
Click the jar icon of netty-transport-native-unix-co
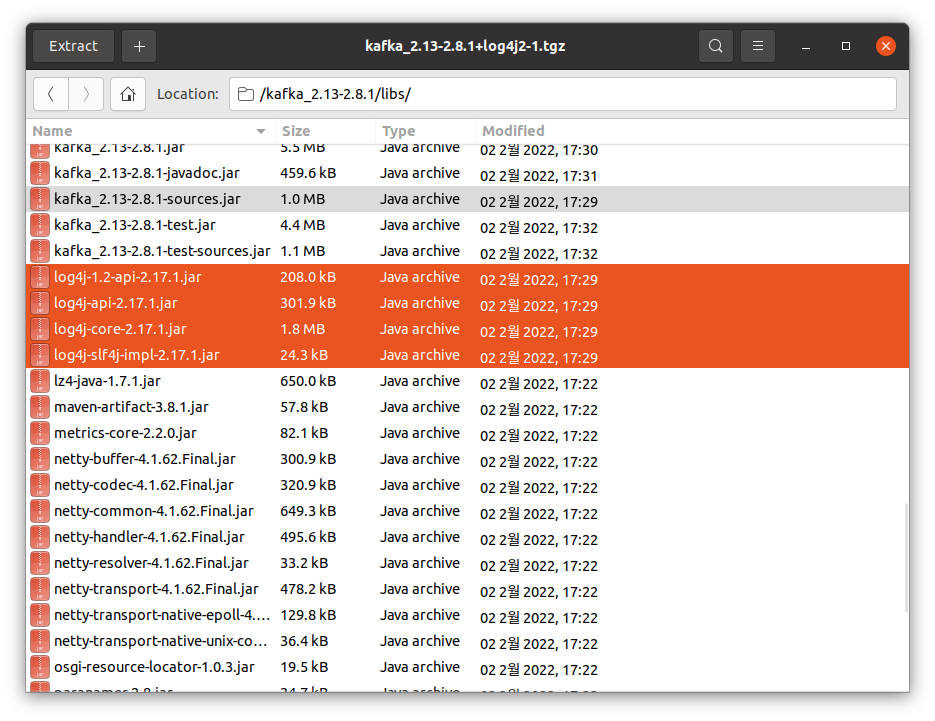pyautogui.click(x=40, y=641)
